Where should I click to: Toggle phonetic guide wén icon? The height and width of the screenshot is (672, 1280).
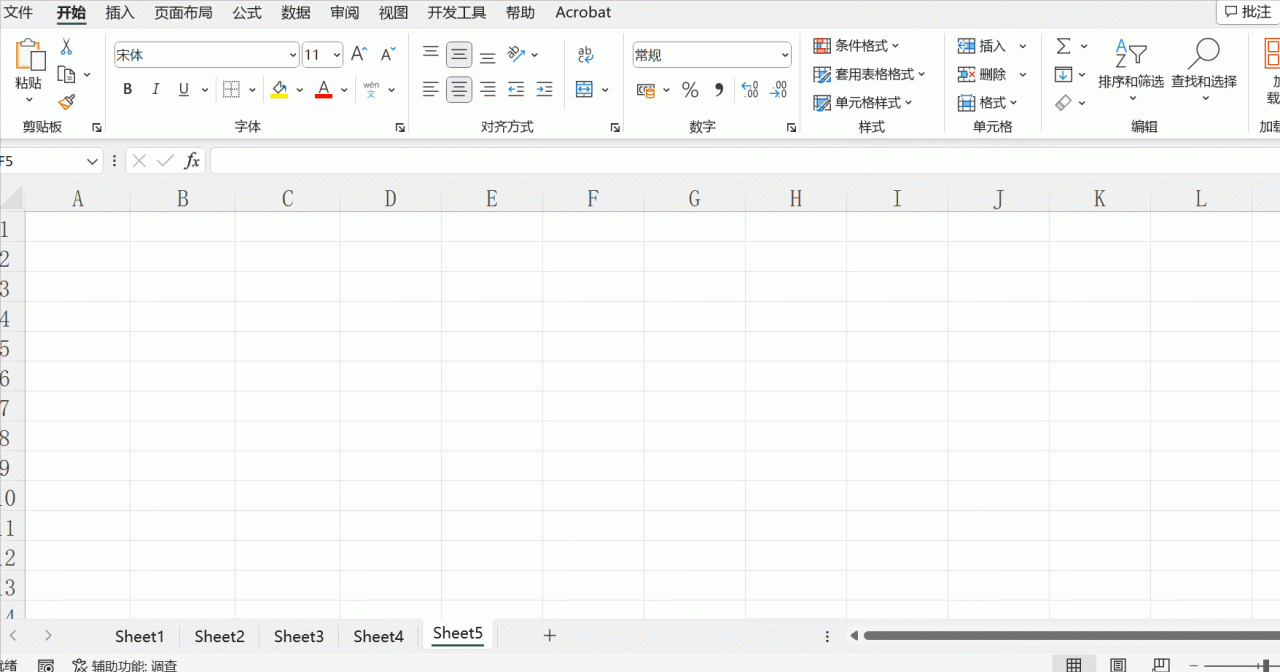coord(371,90)
